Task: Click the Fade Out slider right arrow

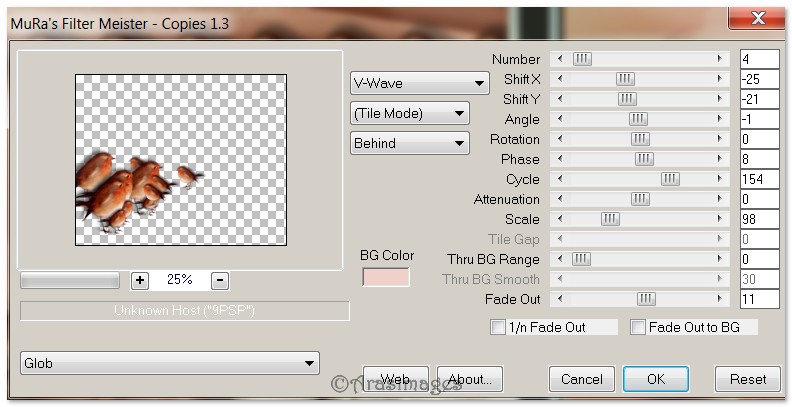Action: click(x=719, y=299)
